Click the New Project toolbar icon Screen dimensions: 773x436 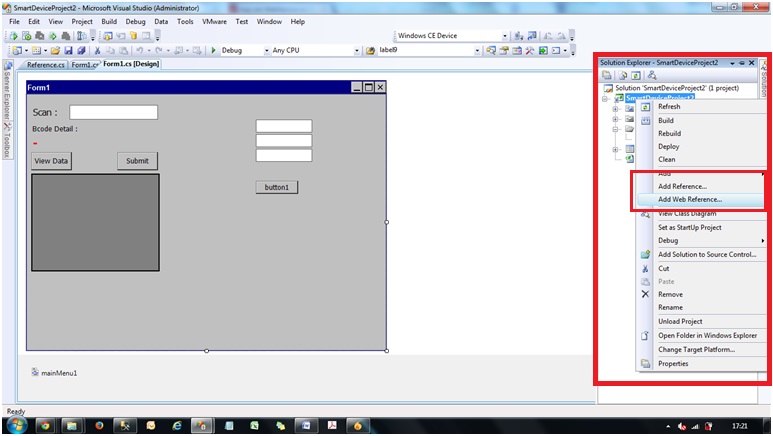click(x=17, y=50)
